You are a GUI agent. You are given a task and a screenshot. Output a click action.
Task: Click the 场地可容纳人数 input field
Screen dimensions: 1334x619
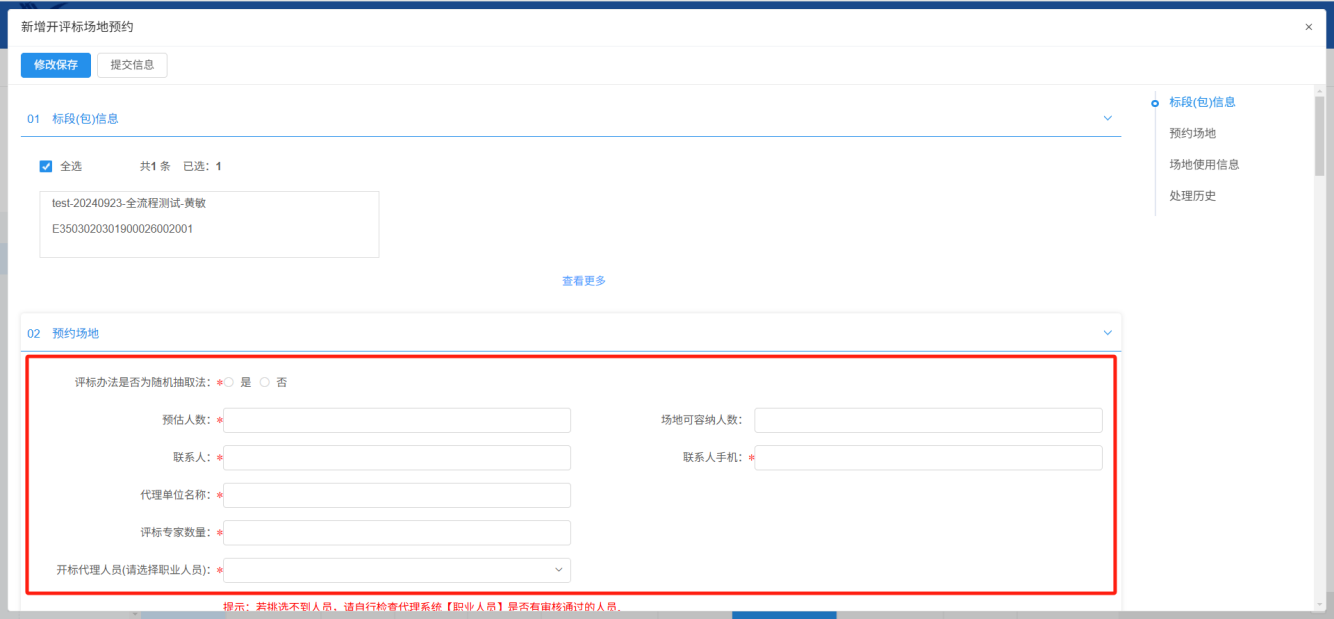pyautogui.click(x=928, y=420)
